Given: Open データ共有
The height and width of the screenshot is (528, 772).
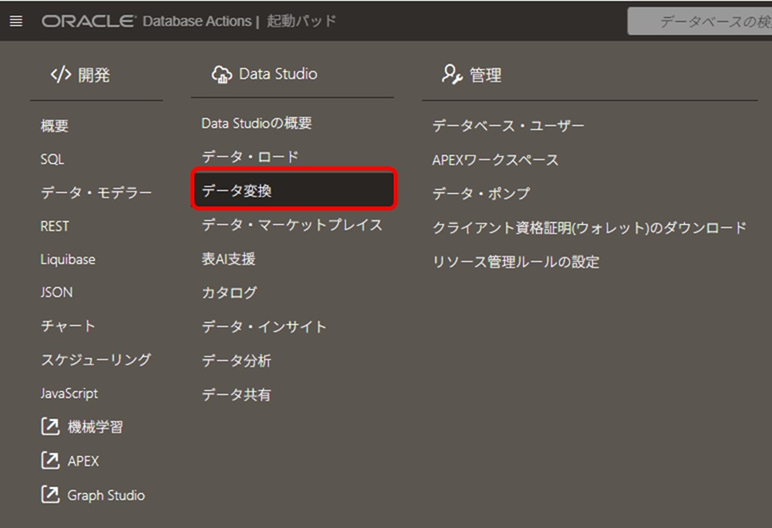Looking at the screenshot, I should (236, 394).
